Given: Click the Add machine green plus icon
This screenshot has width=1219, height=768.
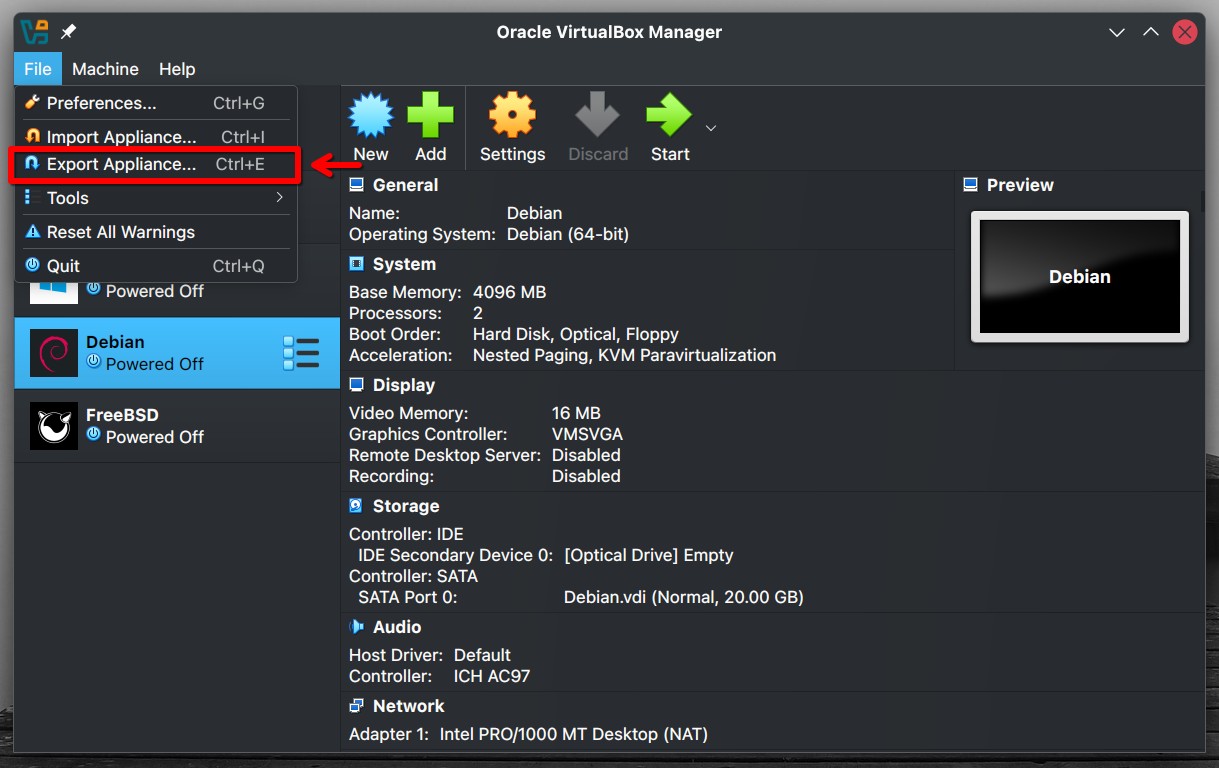Looking at the screenshot, I should pos(430,114).
